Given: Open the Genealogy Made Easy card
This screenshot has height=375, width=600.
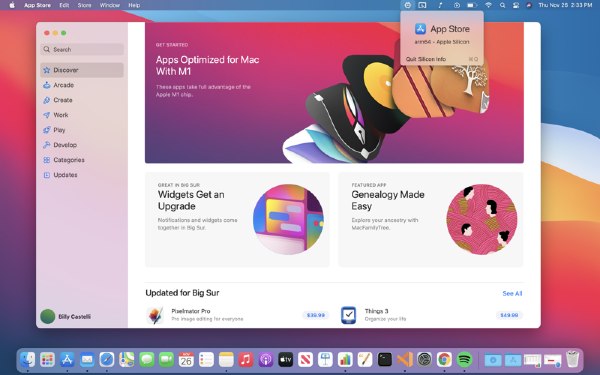Looking at the screenshot, I should click(431, 219).
